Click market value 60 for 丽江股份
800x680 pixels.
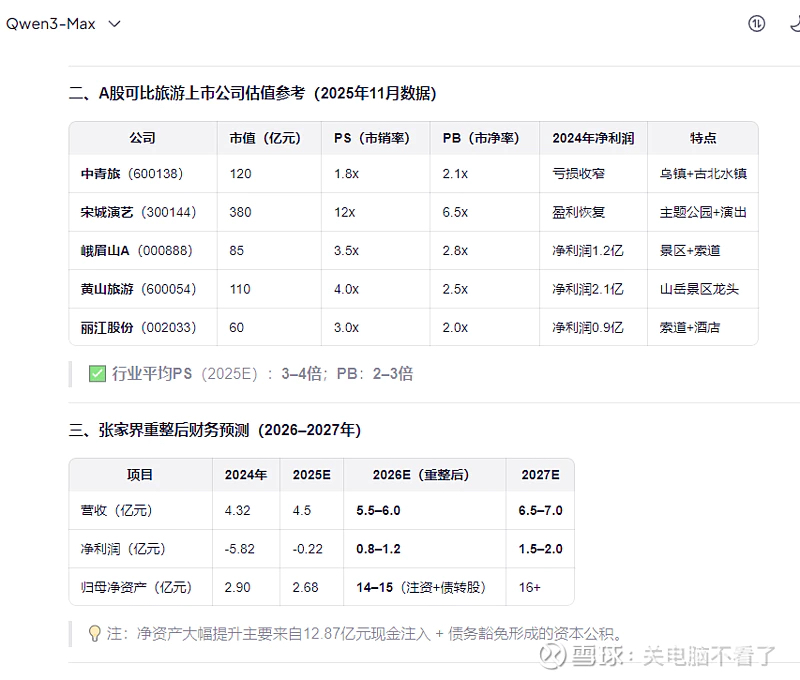tap(237, 328)
